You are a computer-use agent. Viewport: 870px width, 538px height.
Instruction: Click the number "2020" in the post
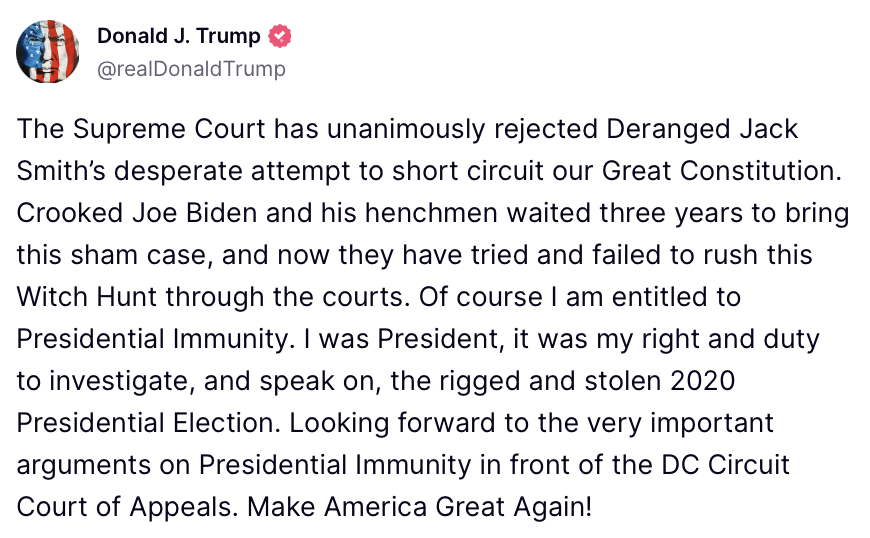coord(702,381)
